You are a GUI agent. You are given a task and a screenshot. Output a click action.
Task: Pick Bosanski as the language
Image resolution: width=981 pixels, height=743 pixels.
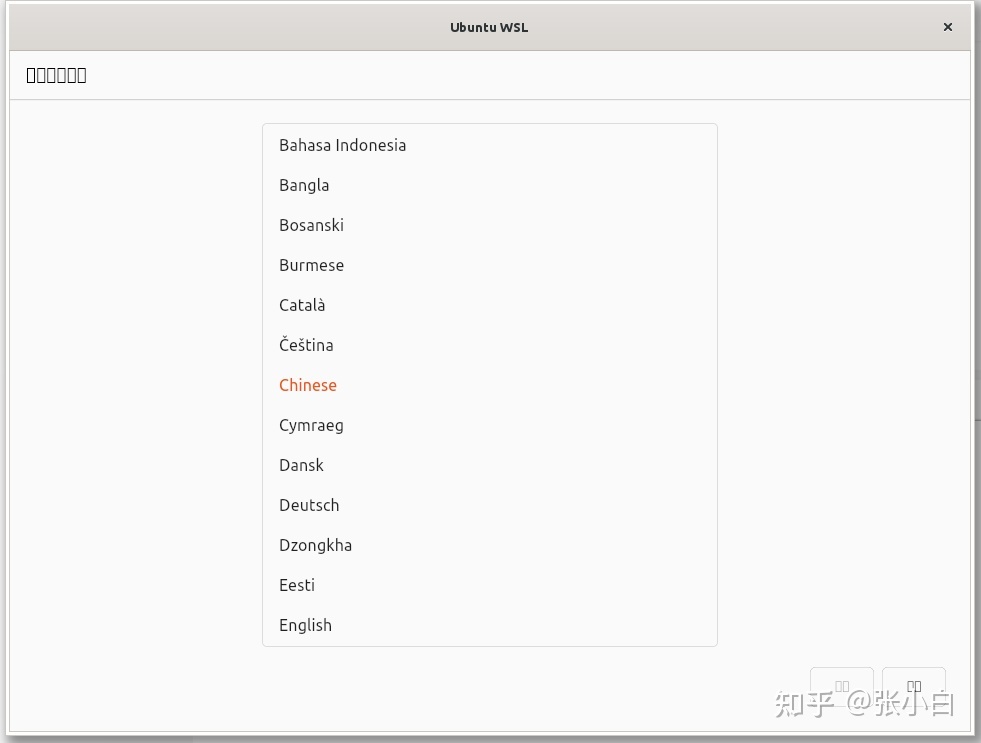(x=489, y=225)
